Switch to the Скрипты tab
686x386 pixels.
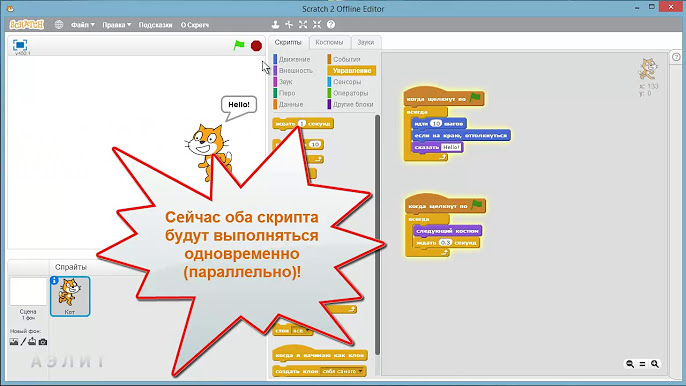coord(288,42)
